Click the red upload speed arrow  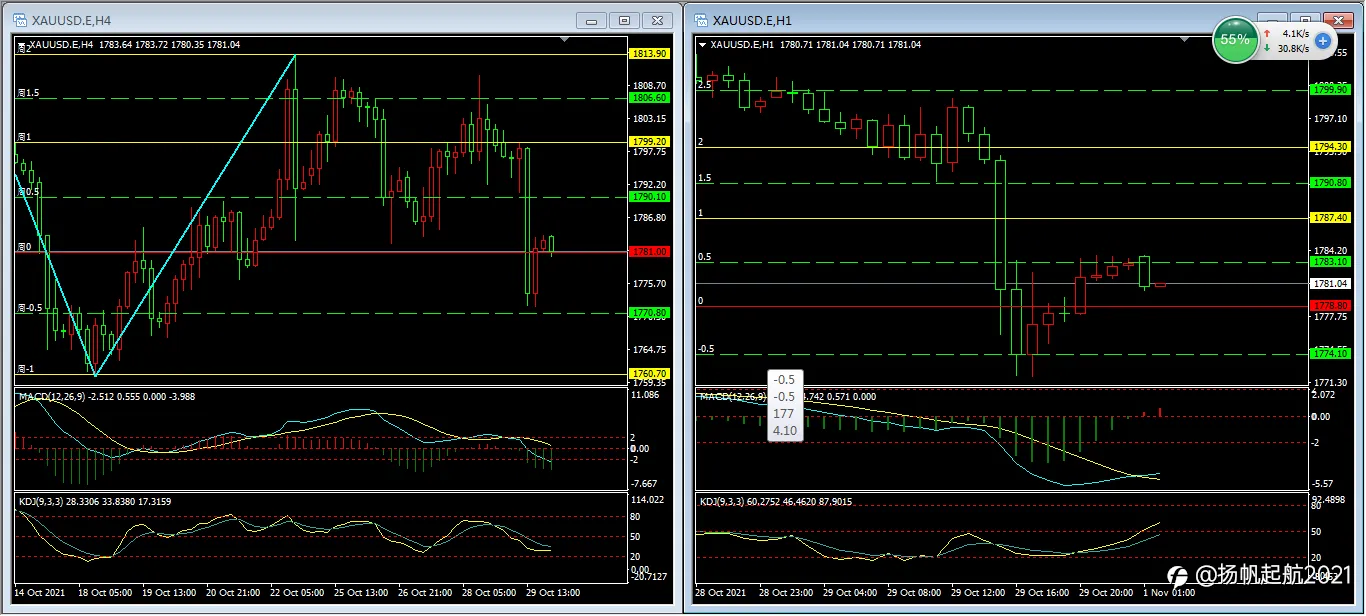[x=1267, y=33]
